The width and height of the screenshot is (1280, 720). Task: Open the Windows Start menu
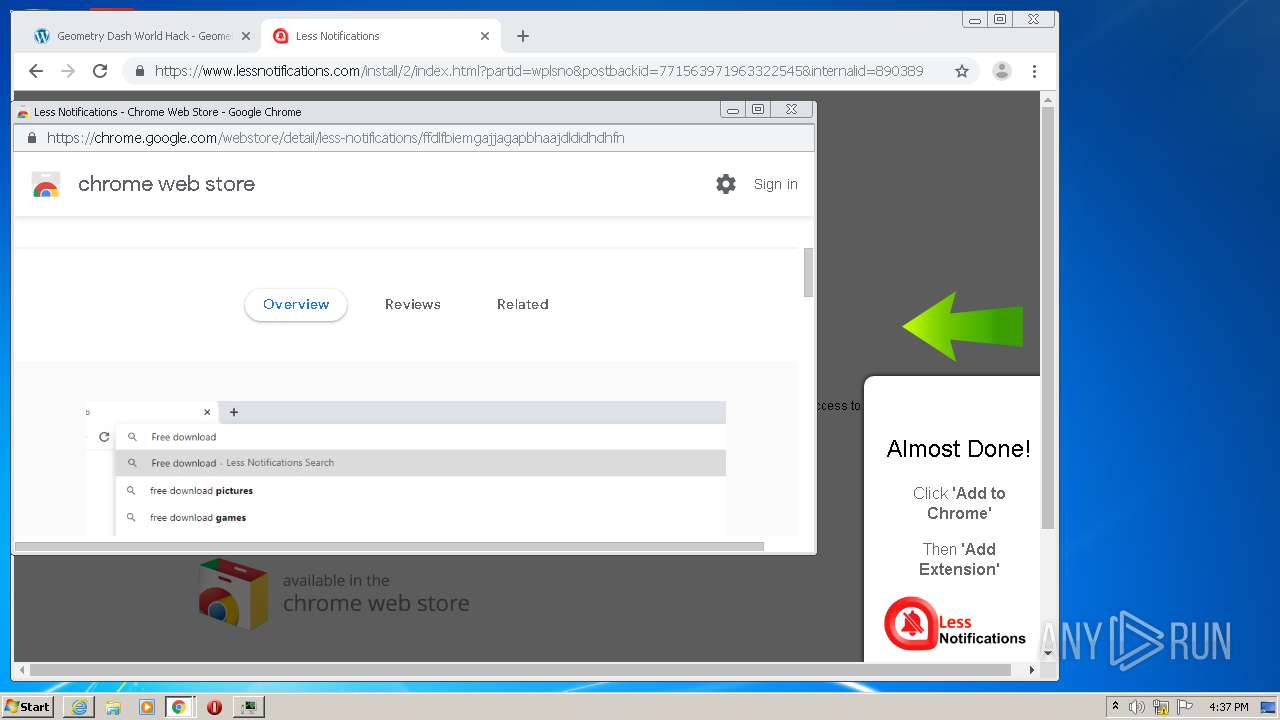(27, 706)
